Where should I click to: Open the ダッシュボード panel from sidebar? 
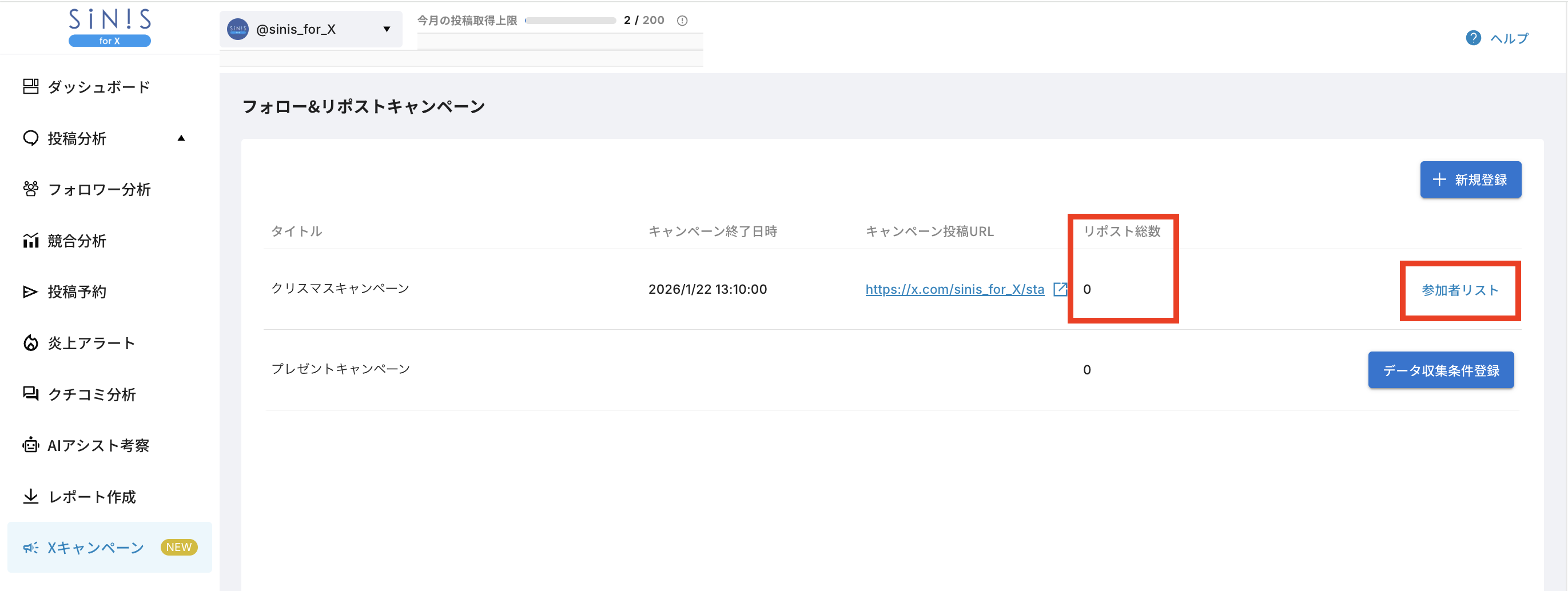click(31, 86)
